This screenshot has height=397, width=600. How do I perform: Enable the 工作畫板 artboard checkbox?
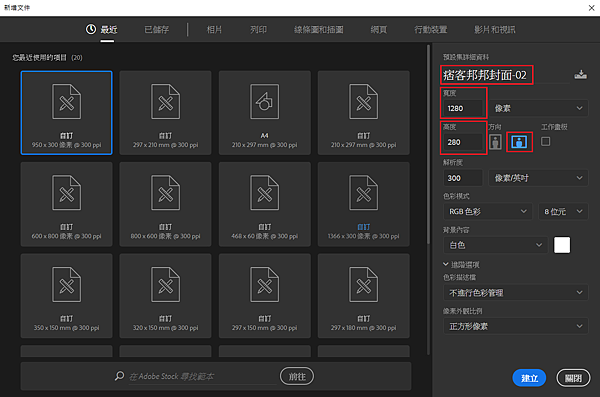pyautogui.click(x=546, y=142)
